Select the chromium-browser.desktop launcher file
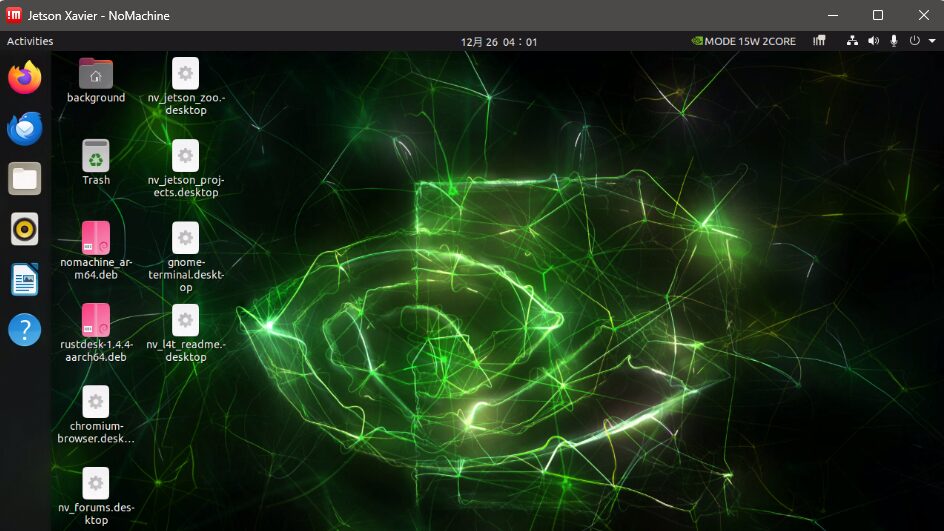 click(96, 402)
